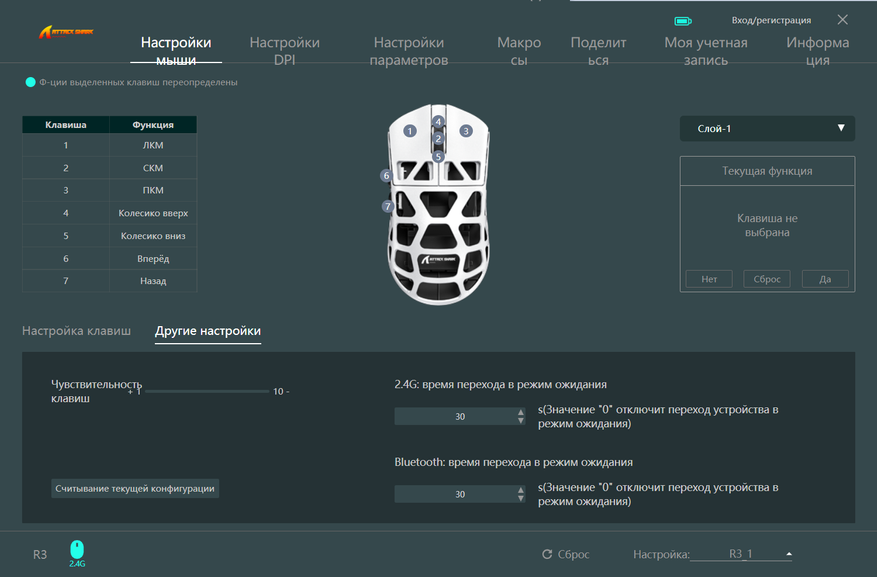Image resolution: width=877 pixels, height=577 pixels.
Task: Open the Макросы tab
Action: click(x=519, y=51)
